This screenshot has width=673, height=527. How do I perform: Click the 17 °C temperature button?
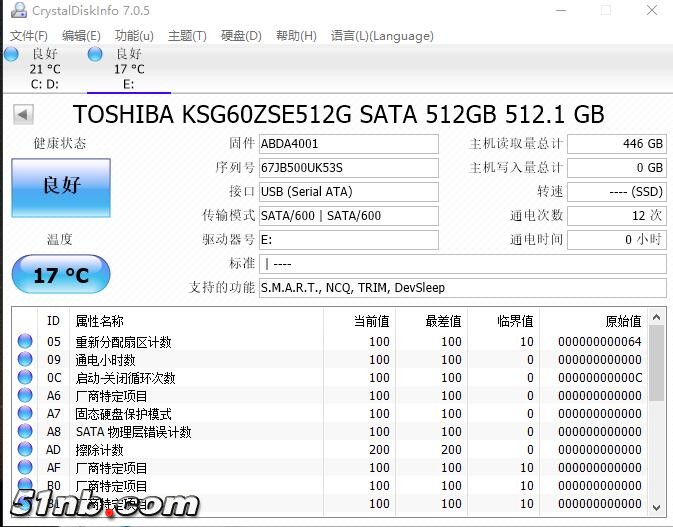(60, 274)
